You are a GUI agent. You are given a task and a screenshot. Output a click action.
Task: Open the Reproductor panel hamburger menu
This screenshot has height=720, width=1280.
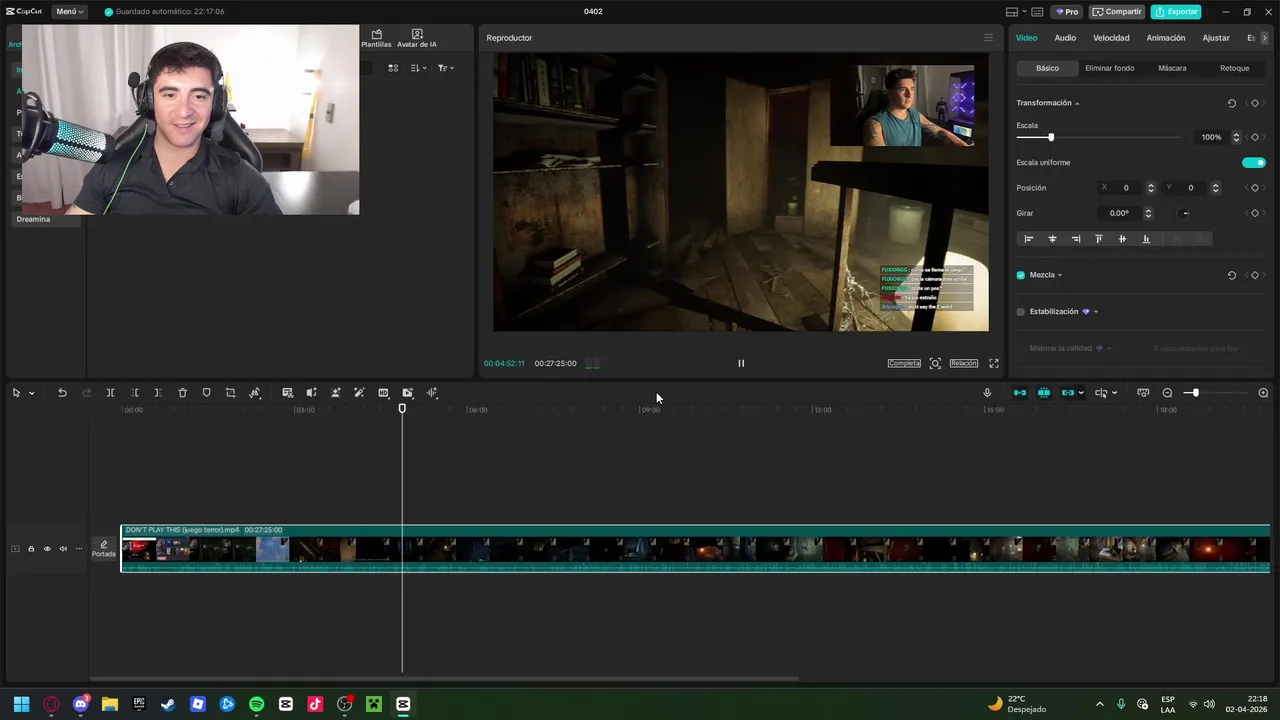tap(988, 38)
